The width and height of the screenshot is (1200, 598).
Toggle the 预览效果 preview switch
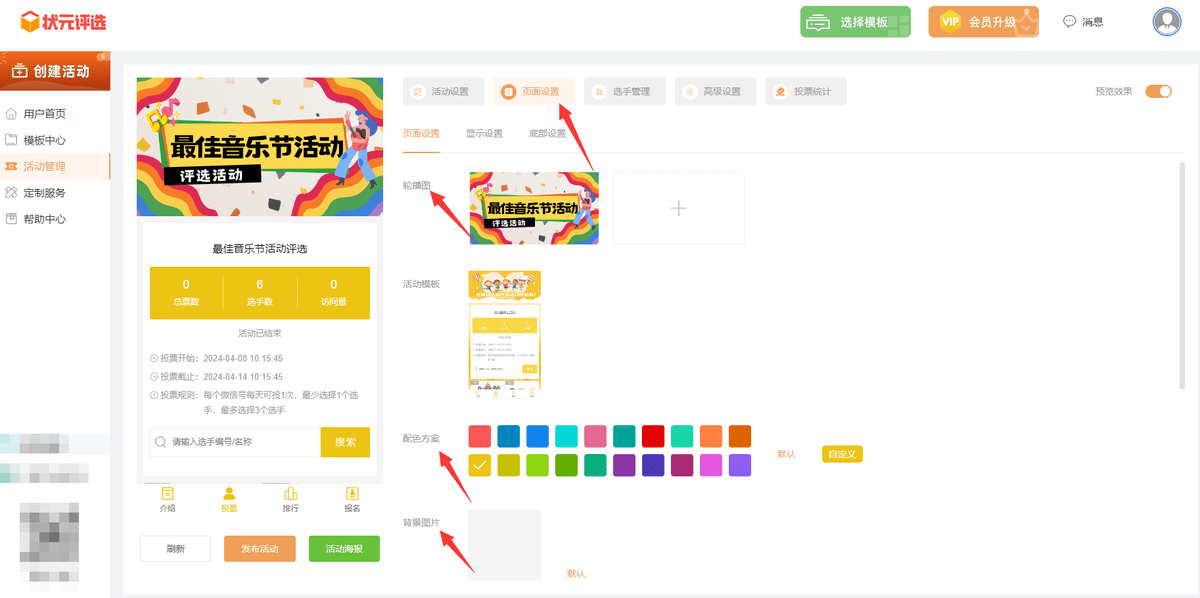coord(1159,91)
